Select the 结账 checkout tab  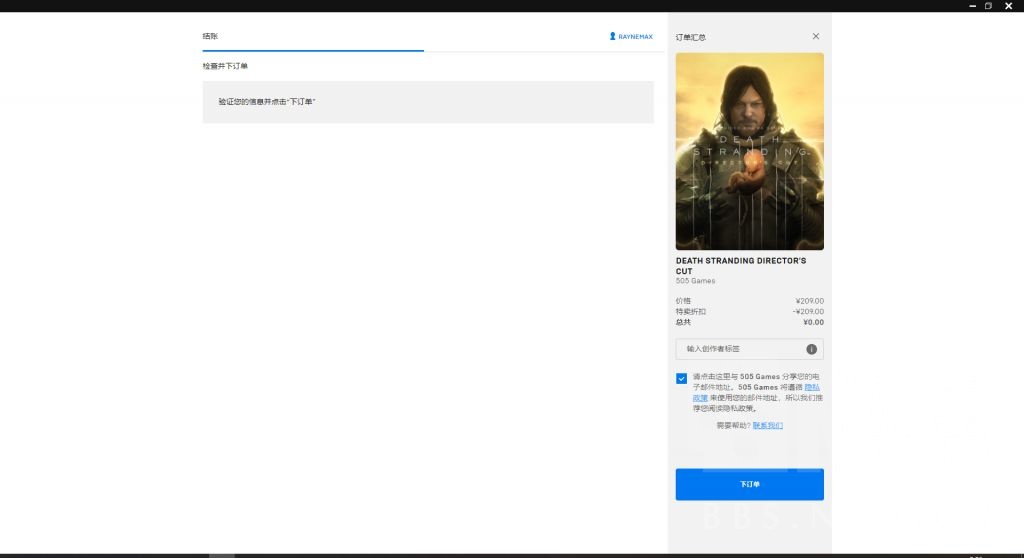210,36
